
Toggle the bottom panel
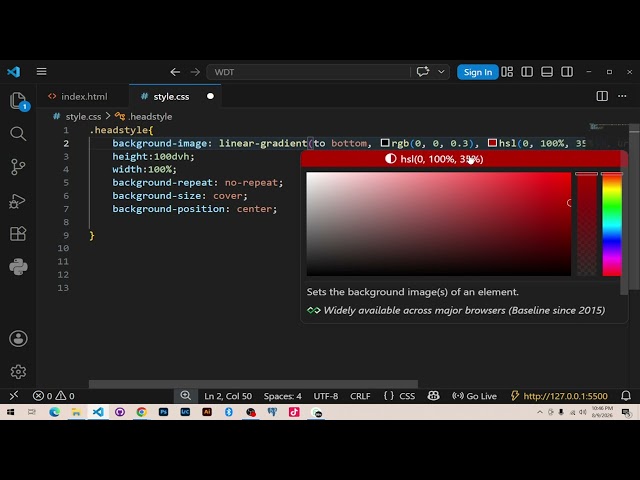[x=547, y=72]
